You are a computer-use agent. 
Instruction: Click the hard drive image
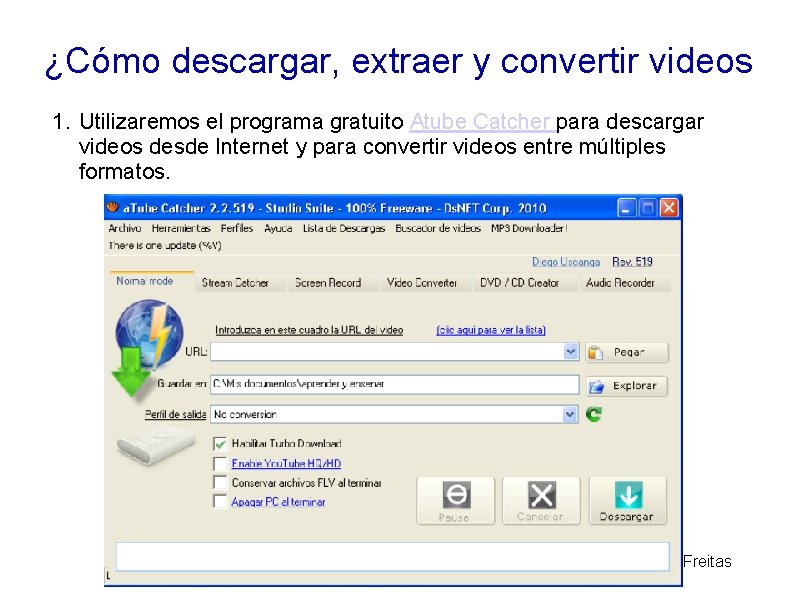(x=156, y=445)
